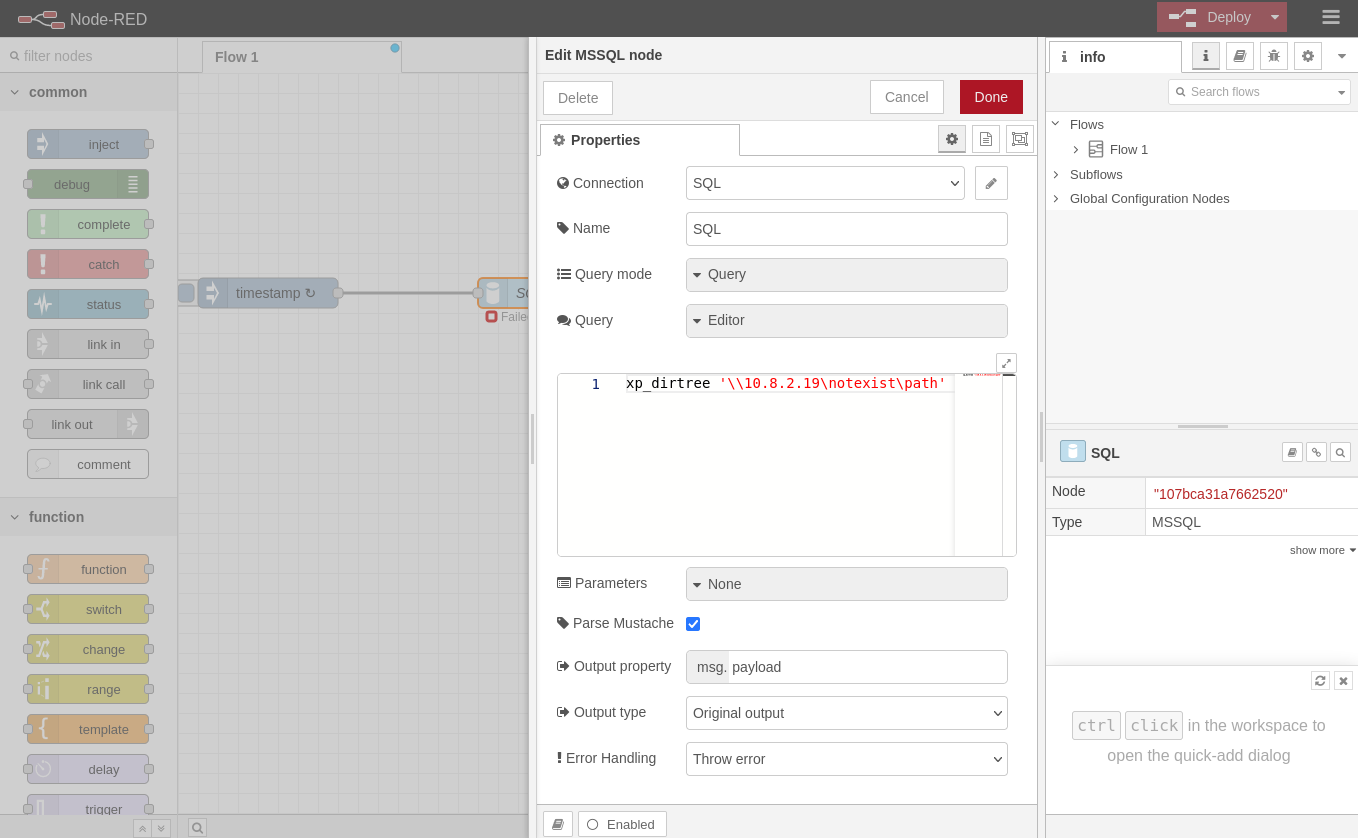Refresh the tip in the info sidebar
The height and width of the screenshot is (838, 1358).
tap(1320, 680)
